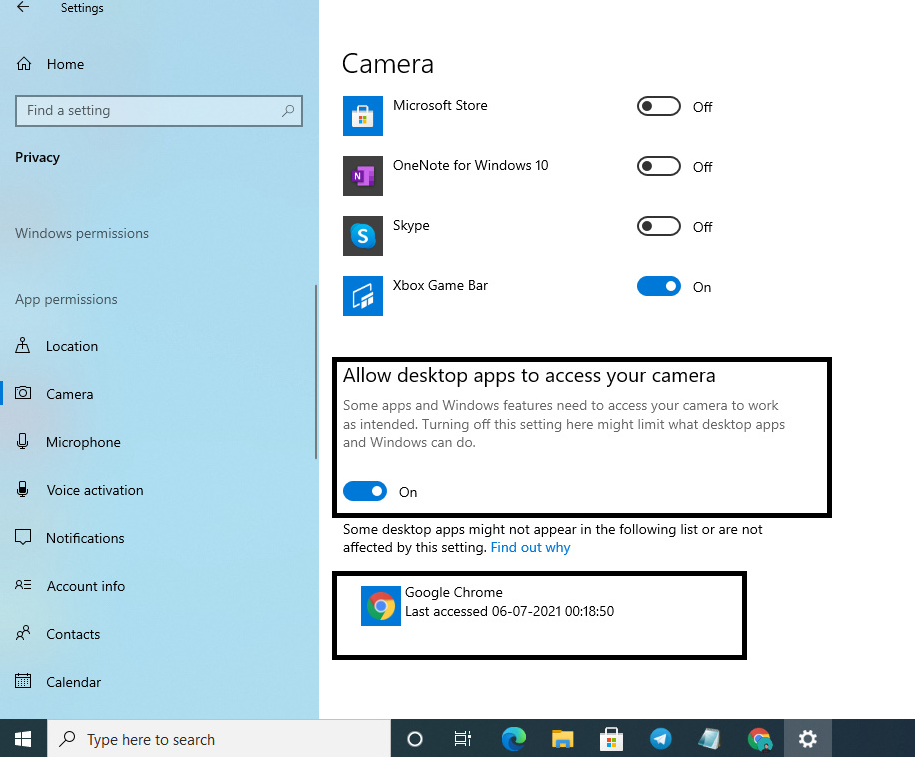Select Calendar in the App permissions sidebar

click(x=74, y=682)
